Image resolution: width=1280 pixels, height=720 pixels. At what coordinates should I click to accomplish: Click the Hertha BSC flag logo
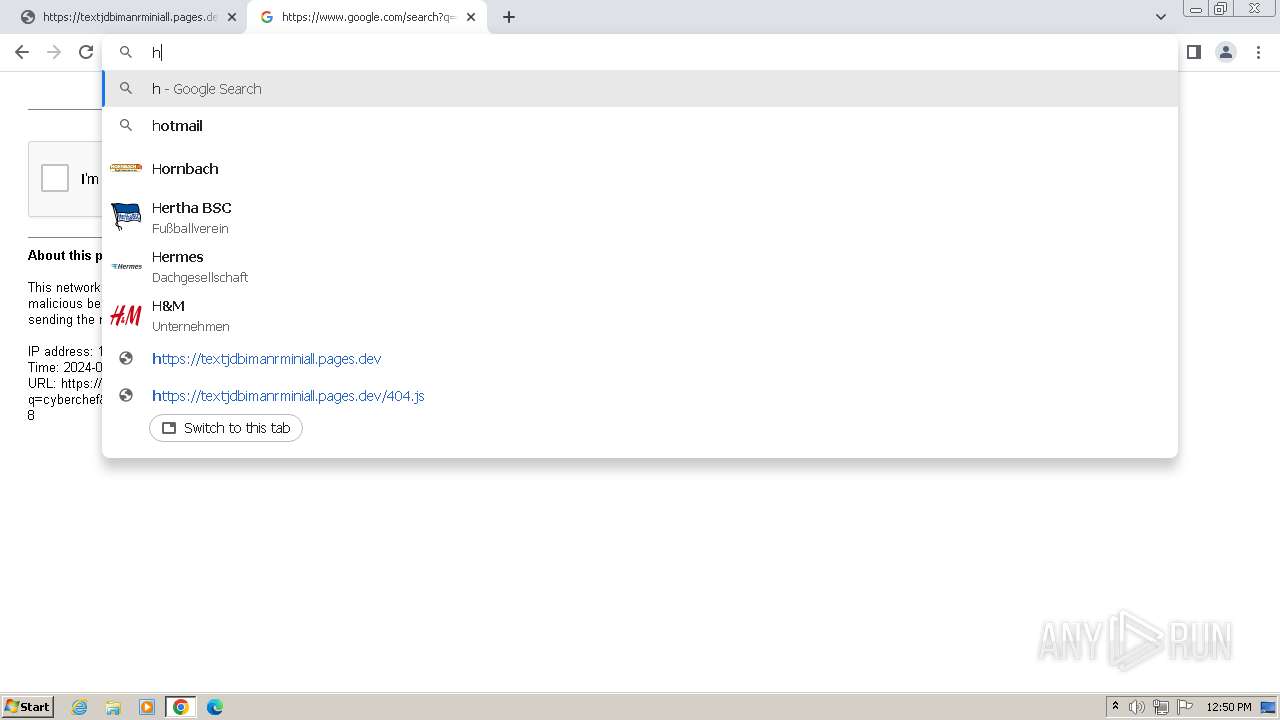pyautogui.click(x=126, y=217)
